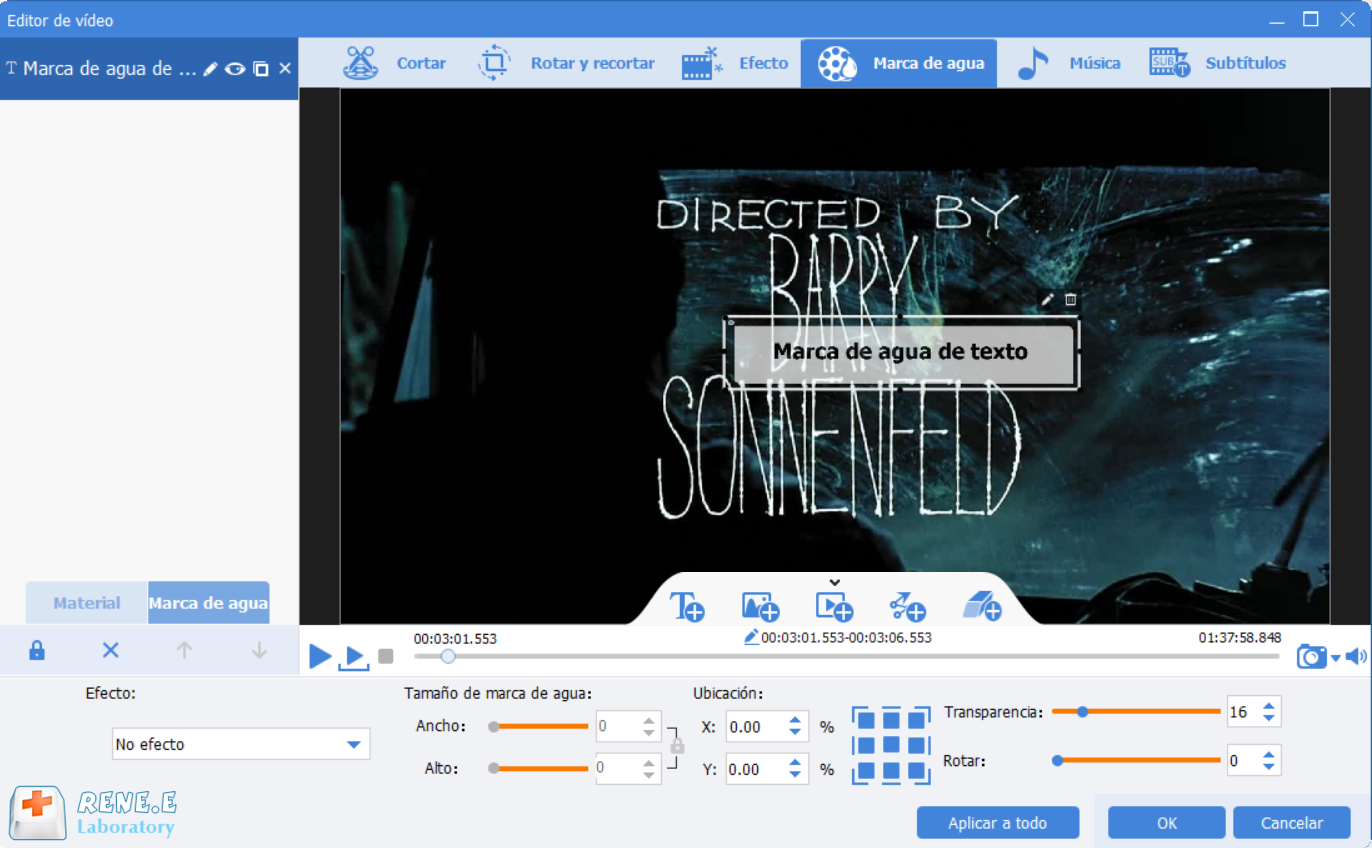Open the snapshot options dropdown arrow
Viewport: 1372px width, 848px height.
coord(1336,659)
